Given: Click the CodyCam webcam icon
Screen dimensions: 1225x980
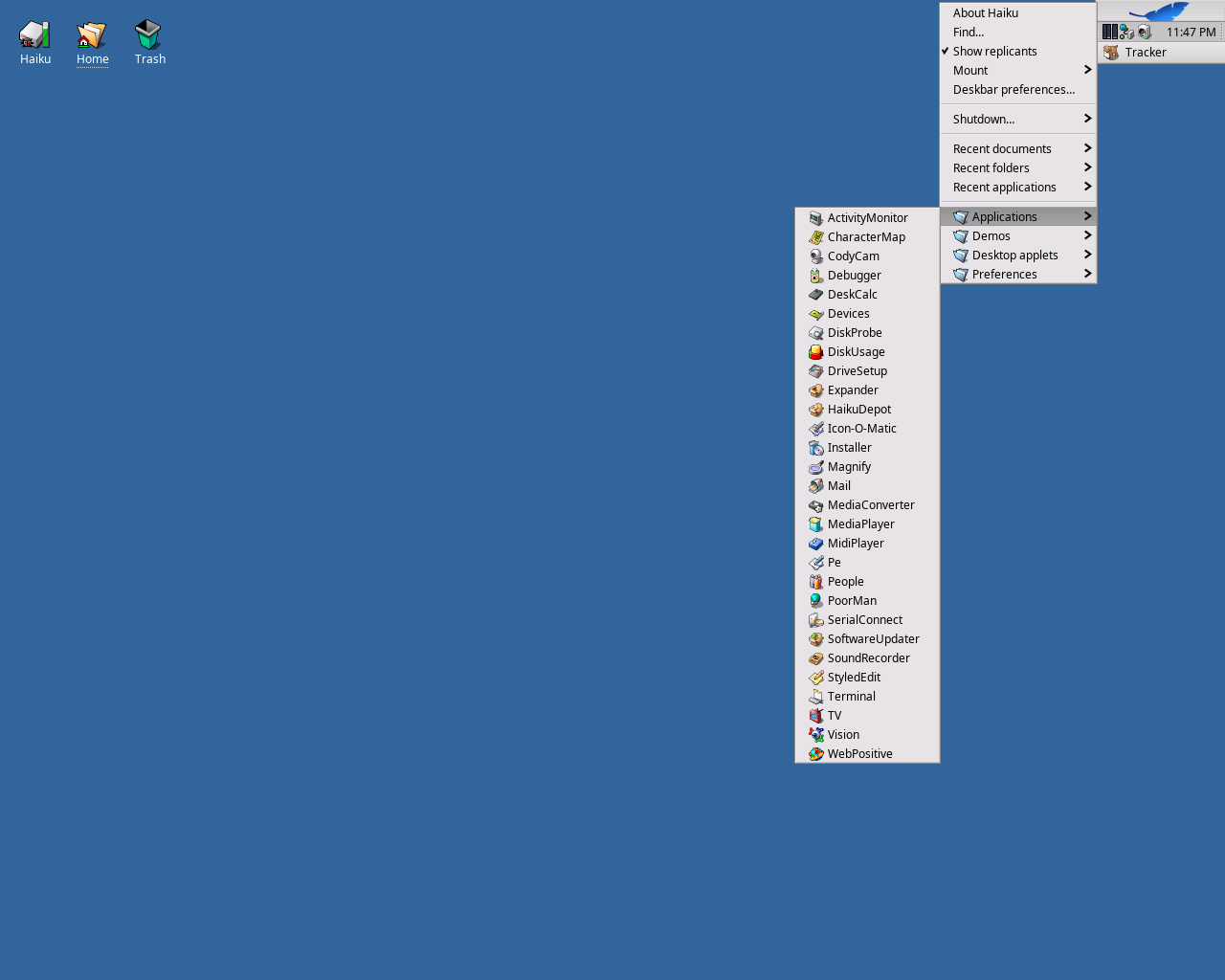Looking at the screenshot, I should tap(816, 256).
